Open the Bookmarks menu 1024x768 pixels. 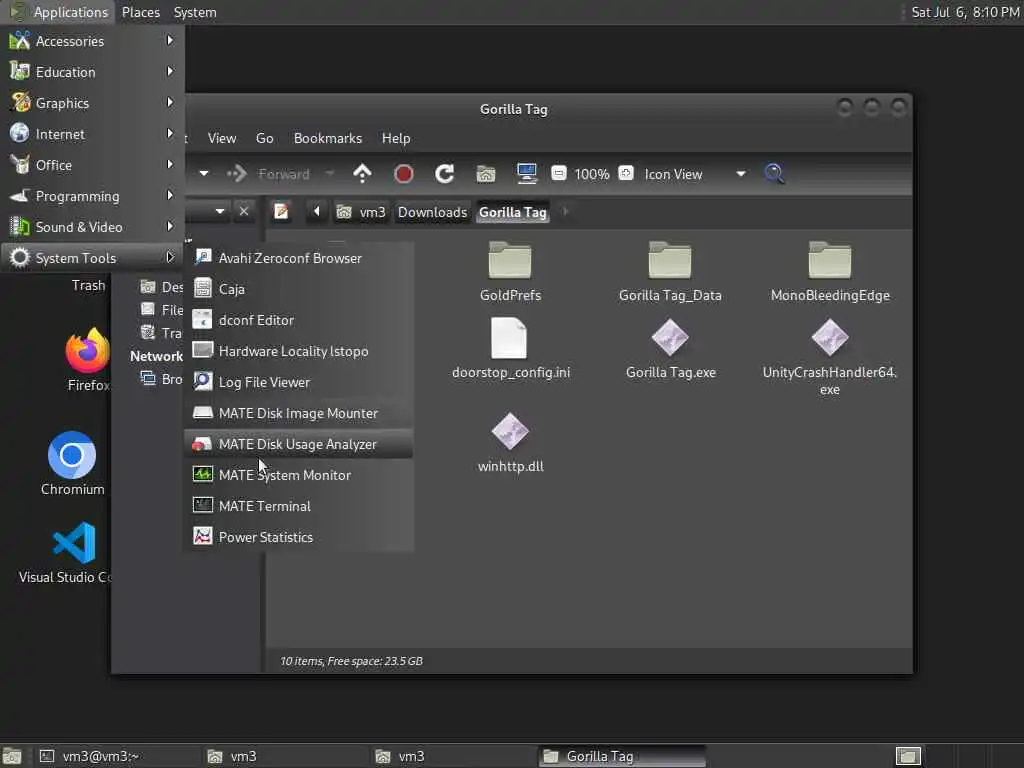(328, 138)
